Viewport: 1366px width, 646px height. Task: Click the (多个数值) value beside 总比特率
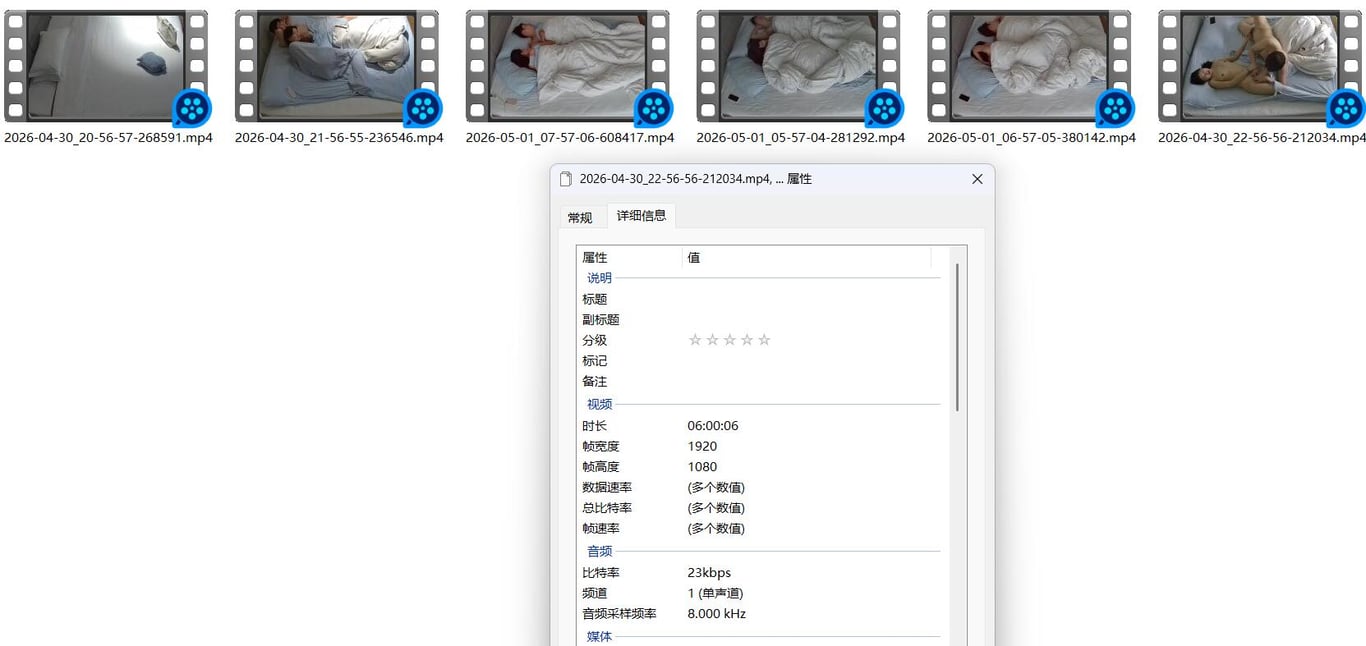pyautogui.click(x=716, y=508)
